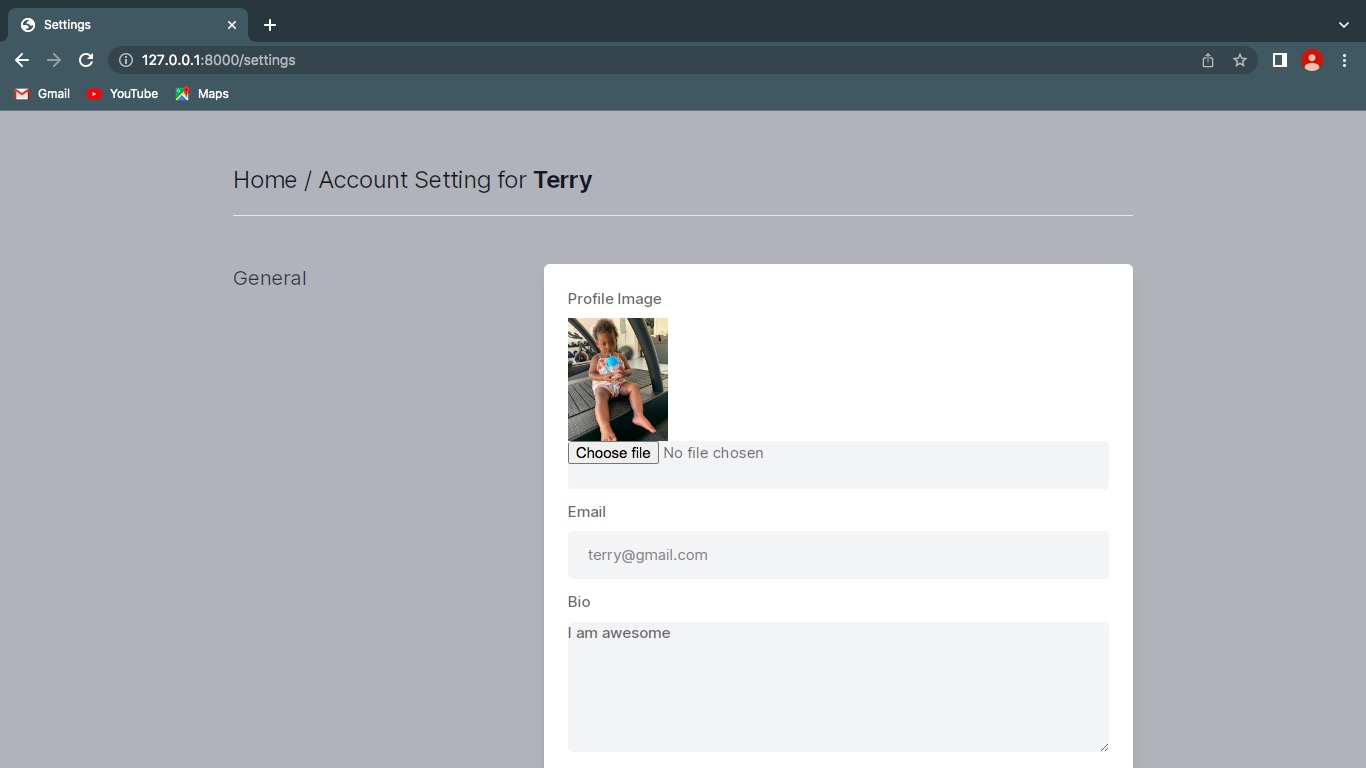The height and width of the screenshot is (768, 1366).
Task: Click inside the Bio text area
Action: click(x=838, y=687)
